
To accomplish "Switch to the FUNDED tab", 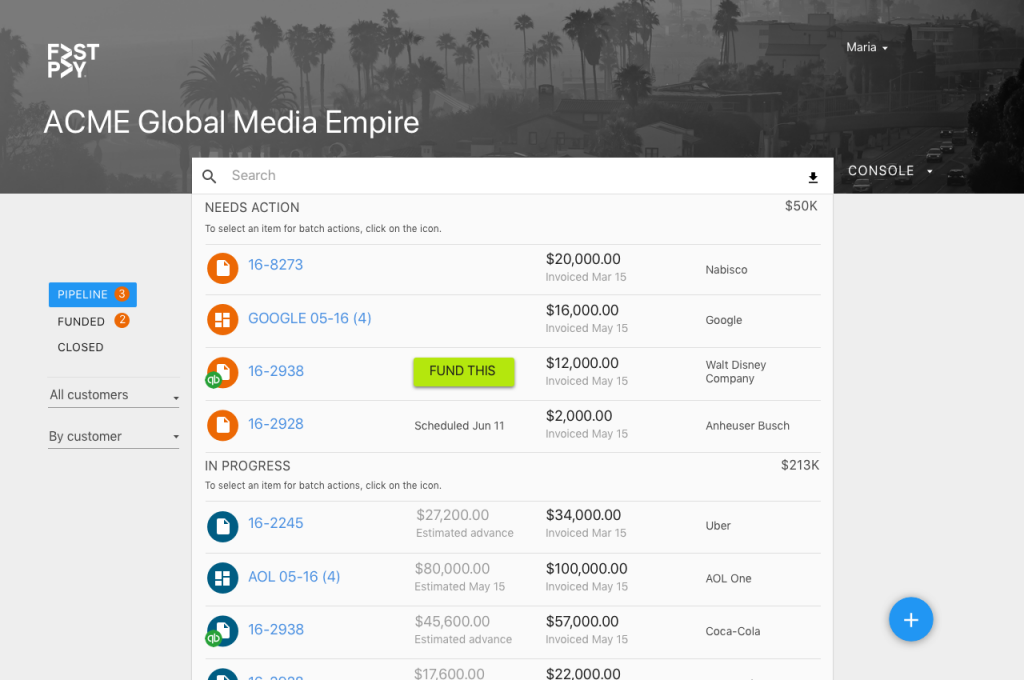I will point(81,321).
